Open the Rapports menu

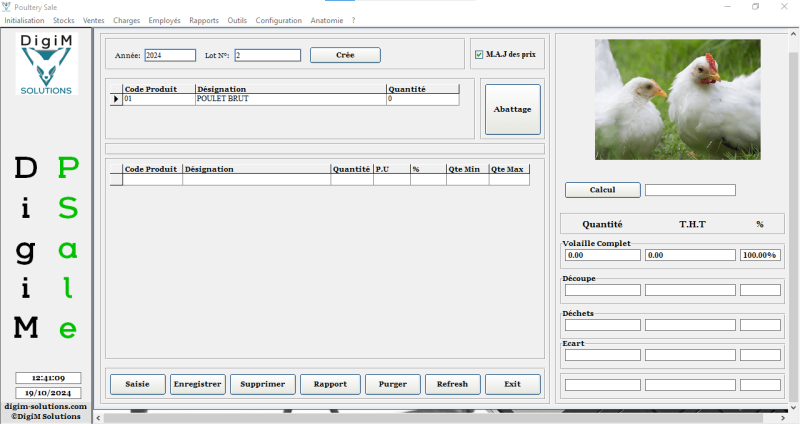click(x=204, y=20)
